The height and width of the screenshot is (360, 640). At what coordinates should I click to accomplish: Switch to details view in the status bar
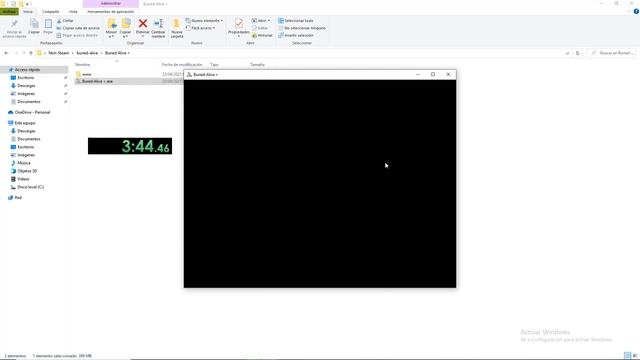click(627, 356)
